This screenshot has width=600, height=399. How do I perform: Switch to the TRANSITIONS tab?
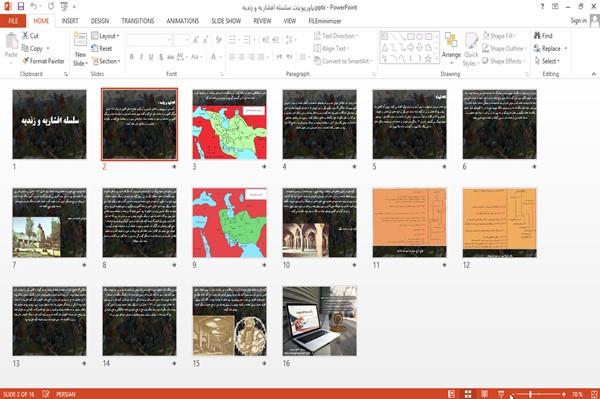138,21
